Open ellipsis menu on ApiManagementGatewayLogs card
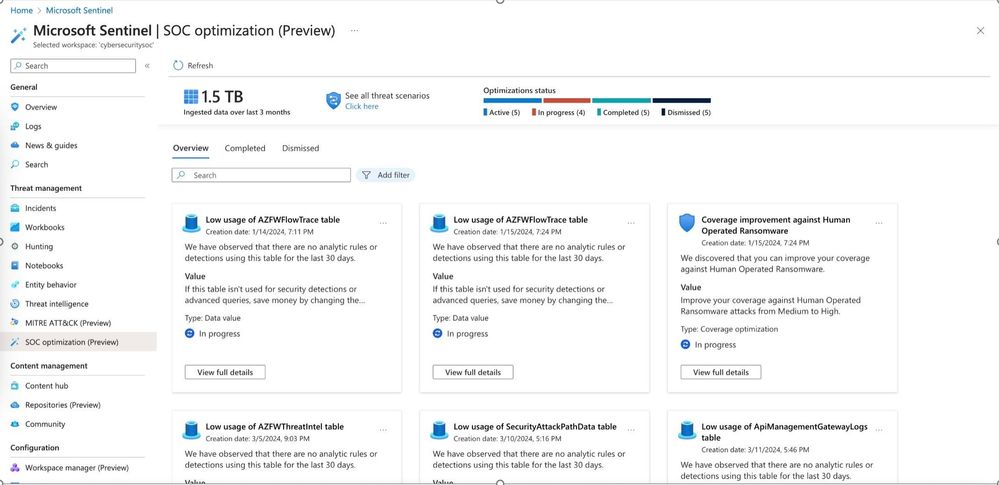The height and width of the screenshot is (485, 999). click(x=879, y=430)
